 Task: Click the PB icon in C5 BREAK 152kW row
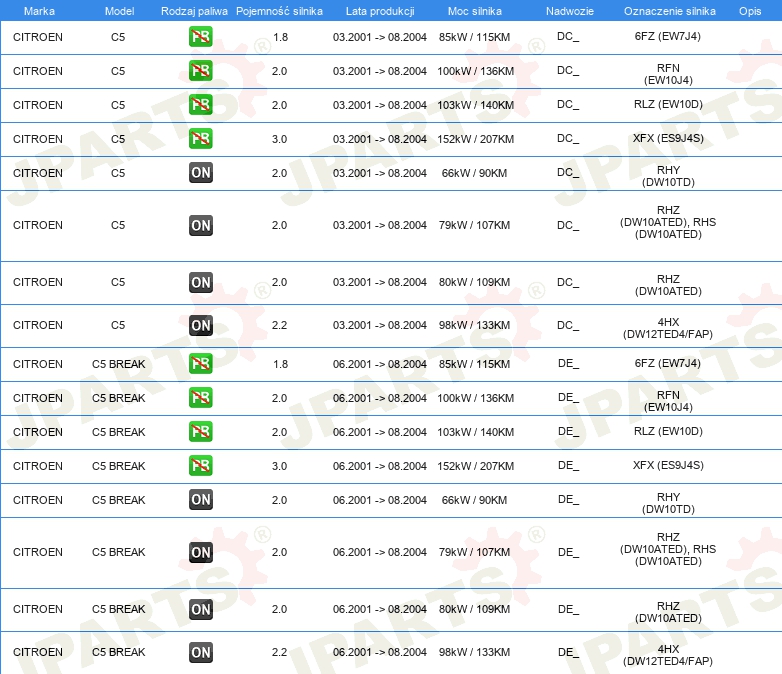click(201, 466)
